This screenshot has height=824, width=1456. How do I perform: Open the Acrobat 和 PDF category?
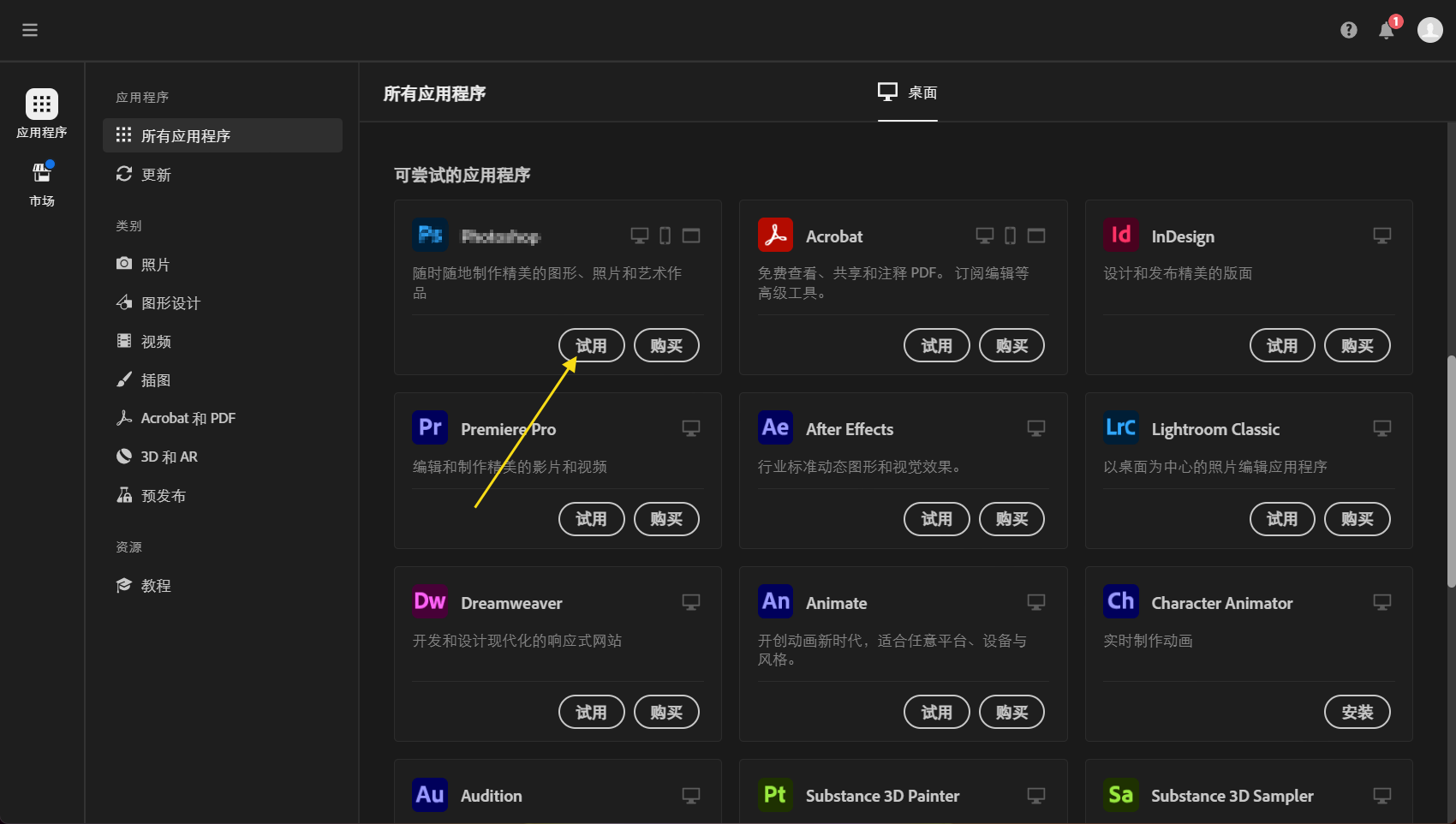188,418
